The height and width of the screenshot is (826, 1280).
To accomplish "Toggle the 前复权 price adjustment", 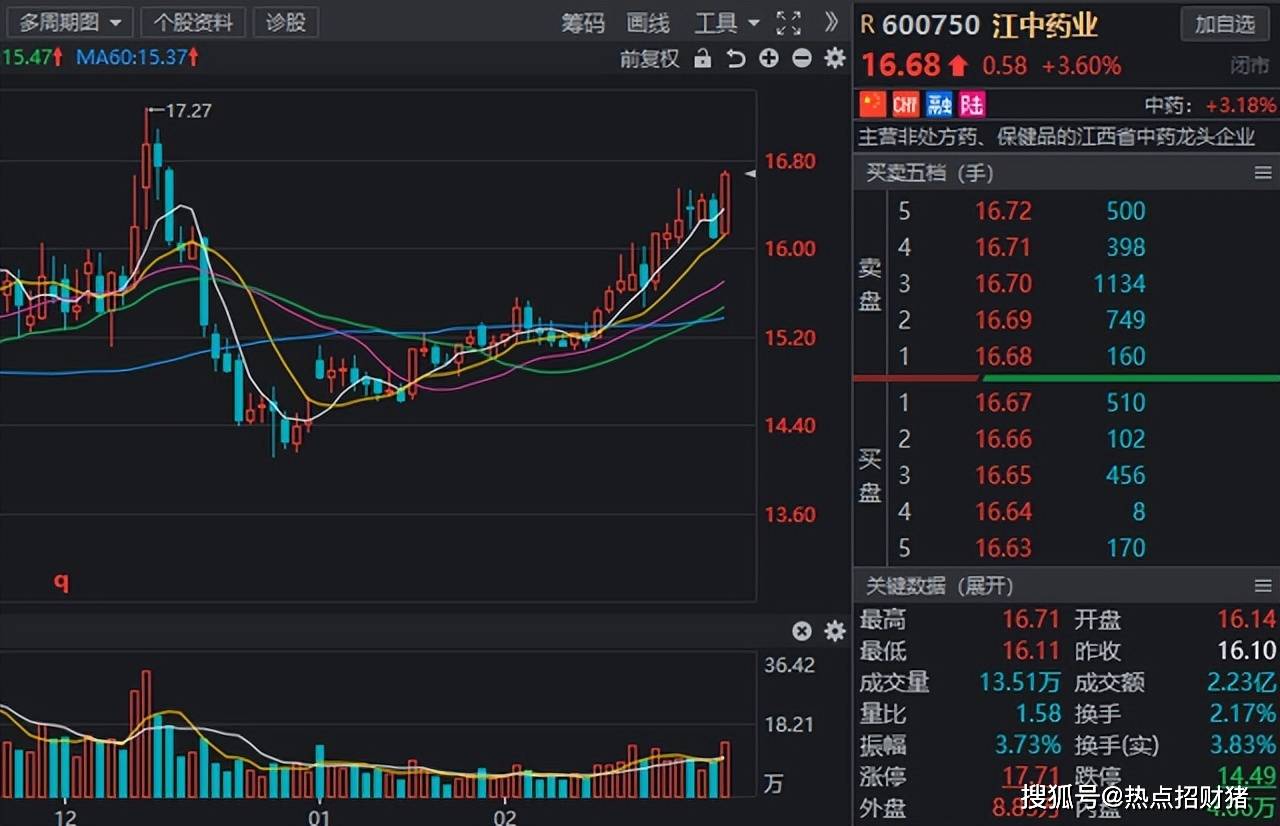I will [x=649, y=59].
